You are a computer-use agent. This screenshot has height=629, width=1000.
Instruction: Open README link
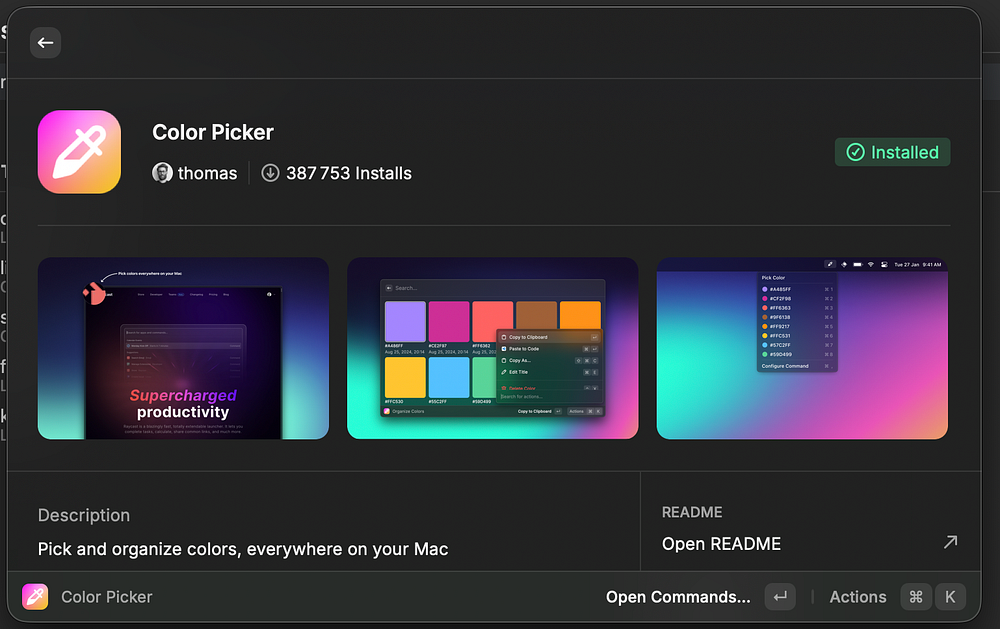click(x=721, y=544)
